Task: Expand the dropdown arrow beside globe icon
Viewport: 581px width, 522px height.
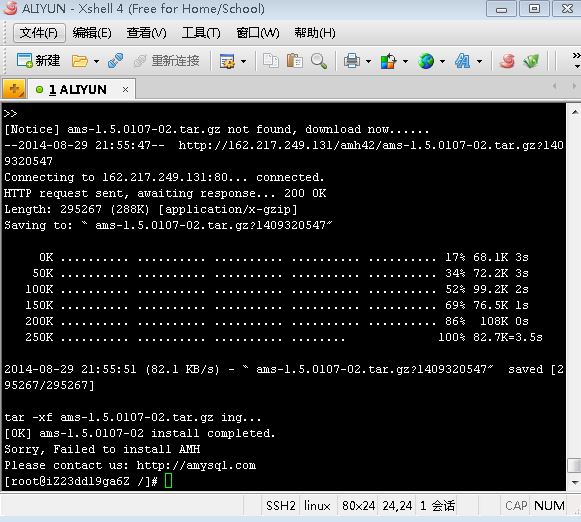Action: point(442,61)
